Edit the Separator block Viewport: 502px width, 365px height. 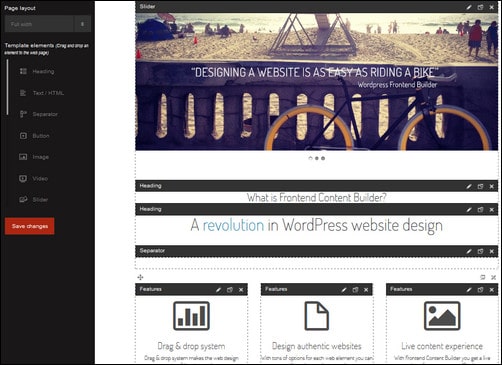coord(469,251)
